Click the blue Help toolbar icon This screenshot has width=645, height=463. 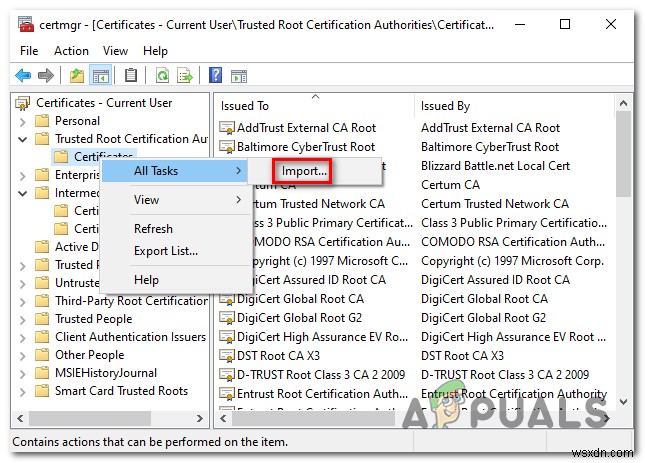tap(216, 76)
